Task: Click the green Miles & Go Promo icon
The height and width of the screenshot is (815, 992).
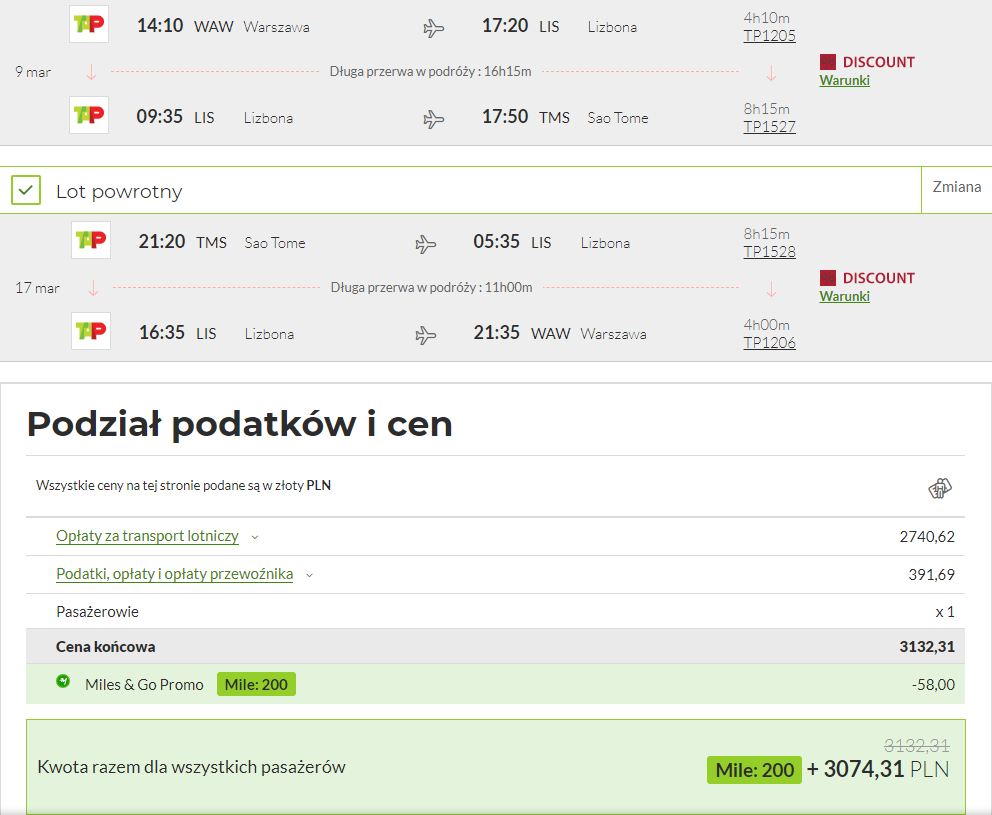Action: pyautogui.click(x=63, y=681)
